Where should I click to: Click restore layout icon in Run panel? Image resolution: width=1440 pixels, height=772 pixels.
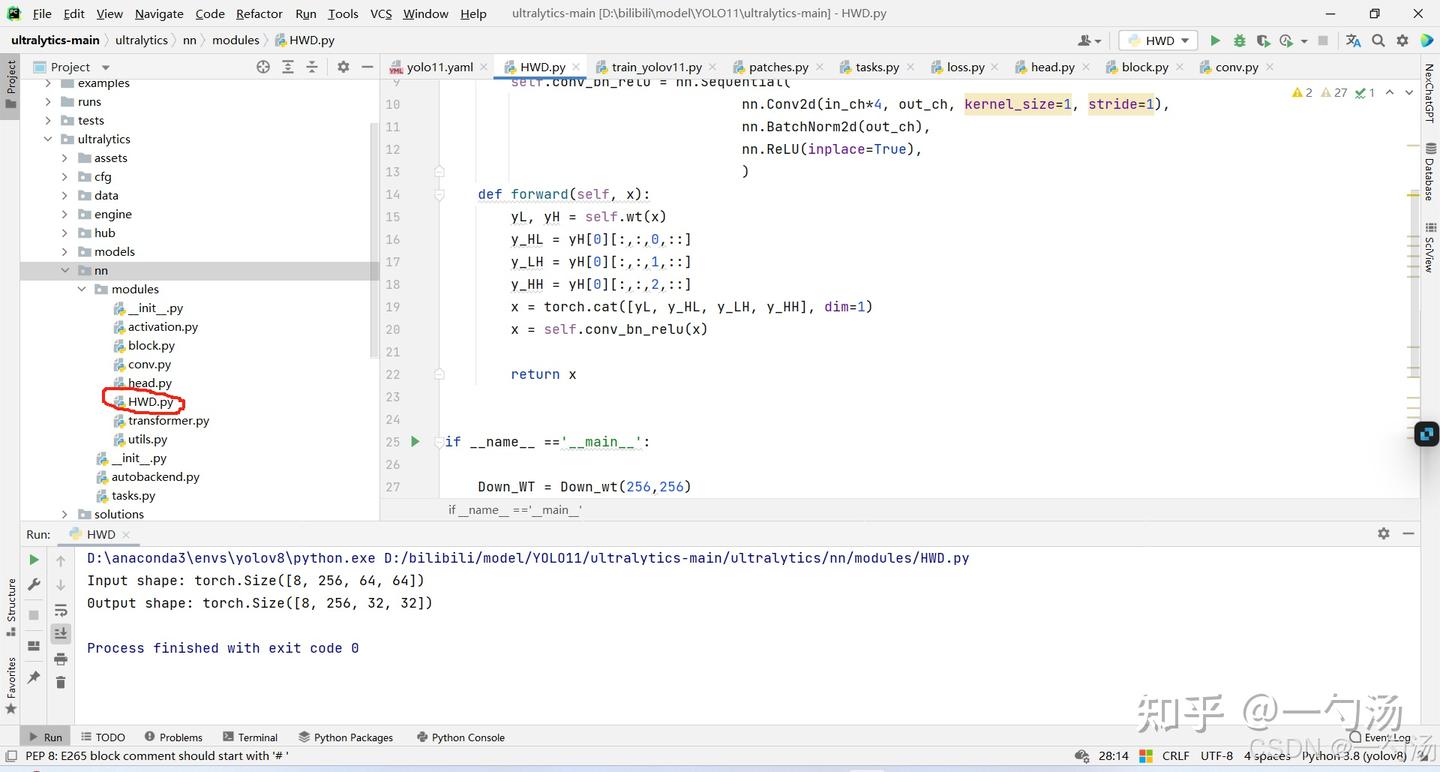[x=34, y=645]
